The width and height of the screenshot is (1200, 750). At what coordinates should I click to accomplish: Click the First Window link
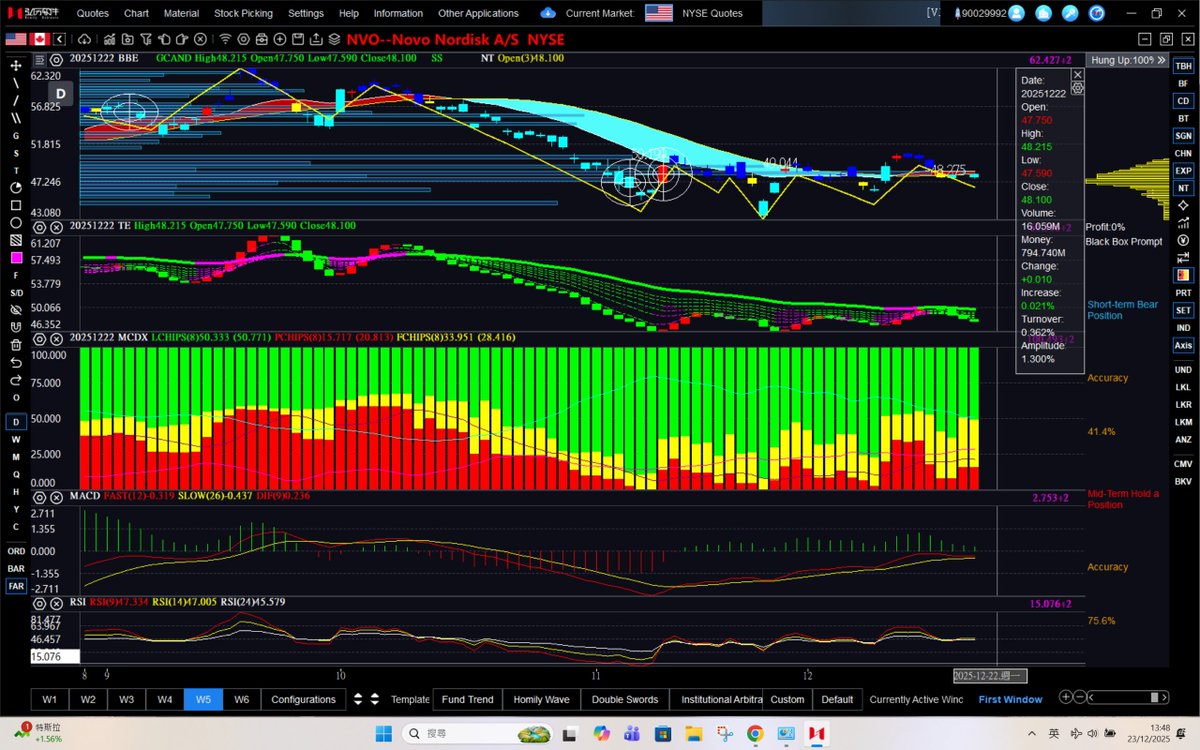click(1010, 699)
